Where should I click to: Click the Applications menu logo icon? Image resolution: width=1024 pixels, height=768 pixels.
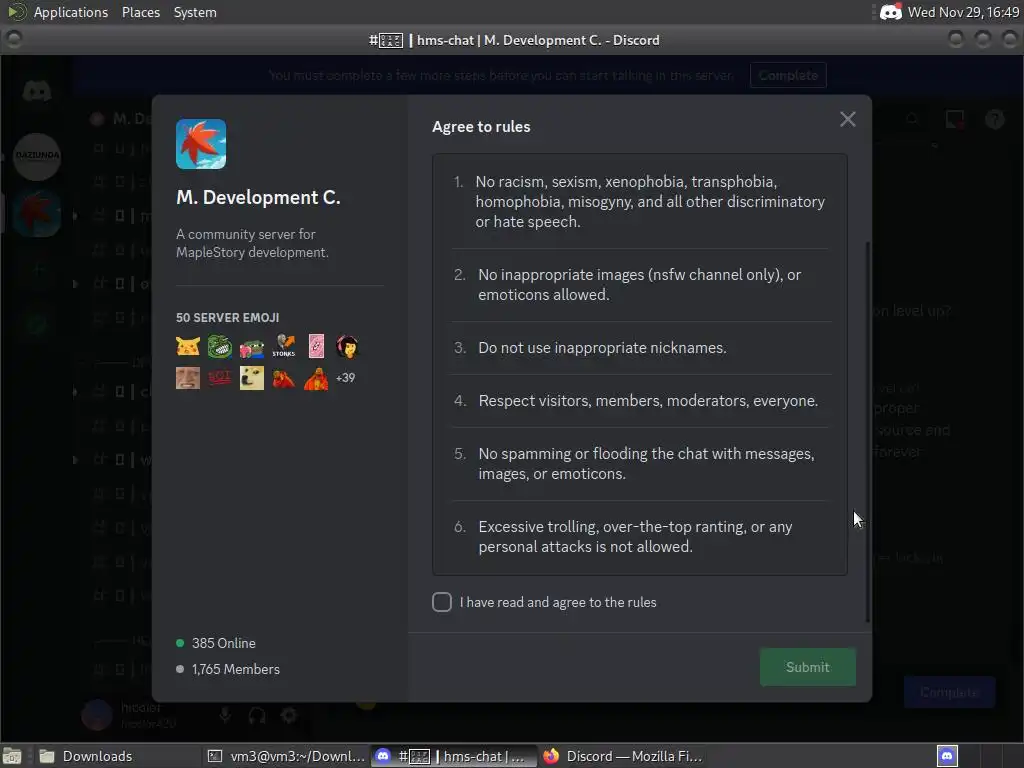pyautogui.click(x=16, y=12)
